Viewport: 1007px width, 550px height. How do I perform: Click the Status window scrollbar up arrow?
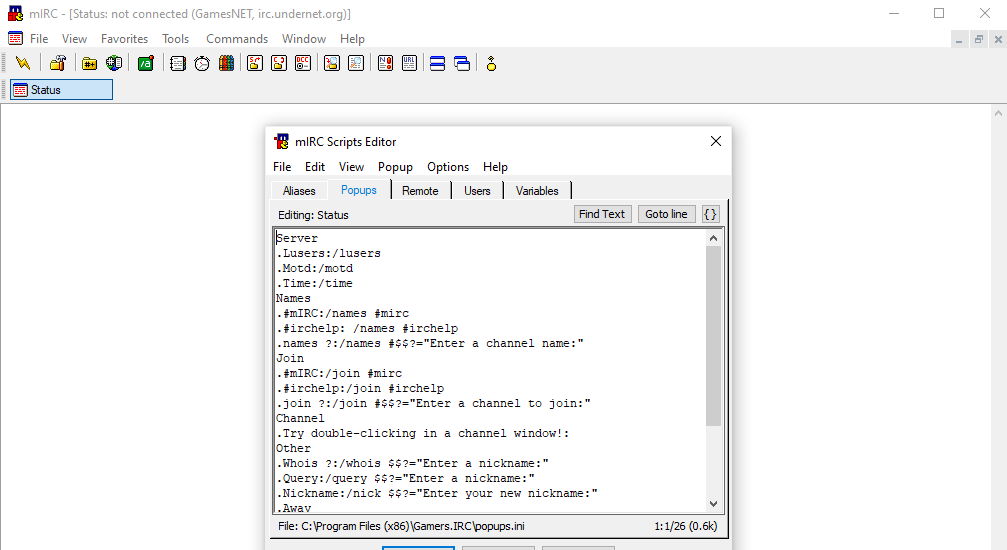[998, 113]
